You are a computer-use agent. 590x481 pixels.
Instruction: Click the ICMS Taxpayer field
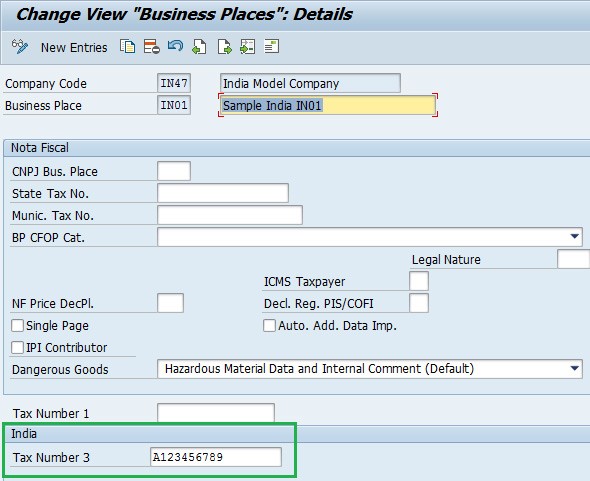(x=419, y=281)
